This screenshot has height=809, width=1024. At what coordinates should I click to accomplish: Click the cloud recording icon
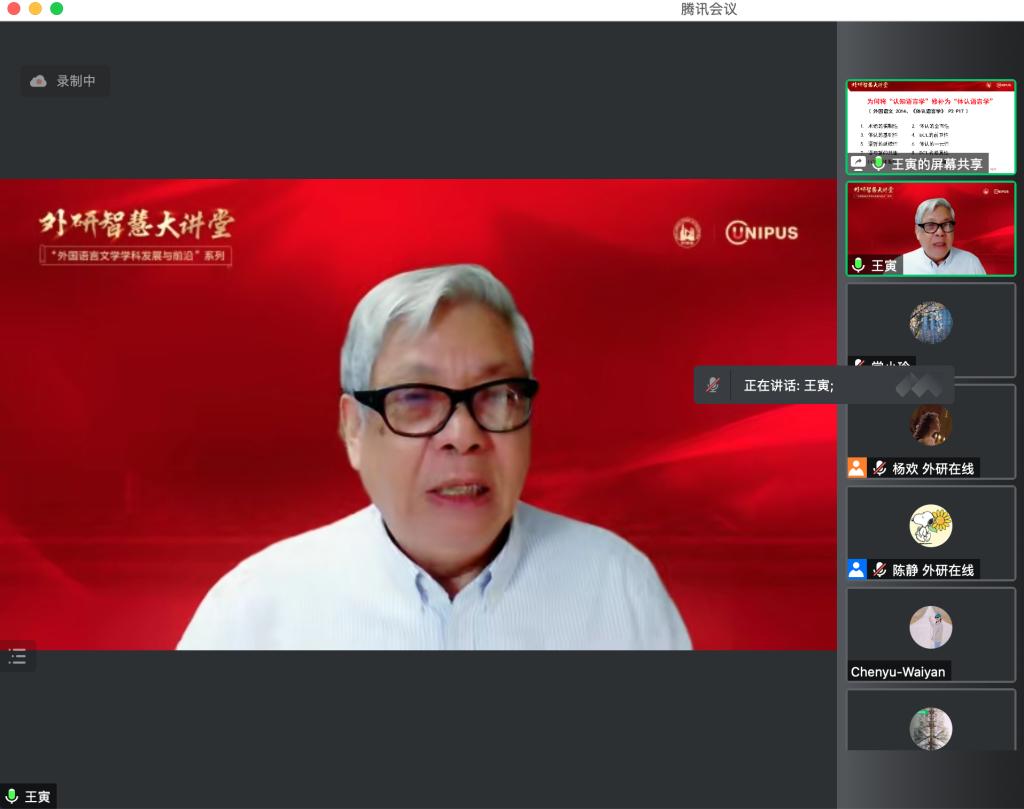[38, 81]
